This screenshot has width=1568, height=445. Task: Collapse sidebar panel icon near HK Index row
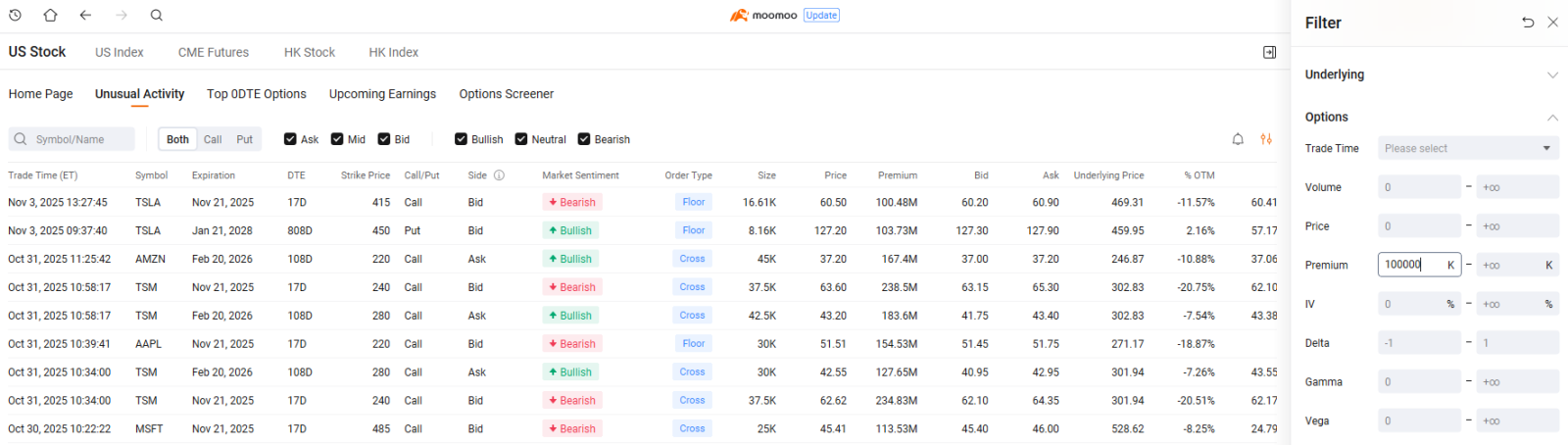1269,52
